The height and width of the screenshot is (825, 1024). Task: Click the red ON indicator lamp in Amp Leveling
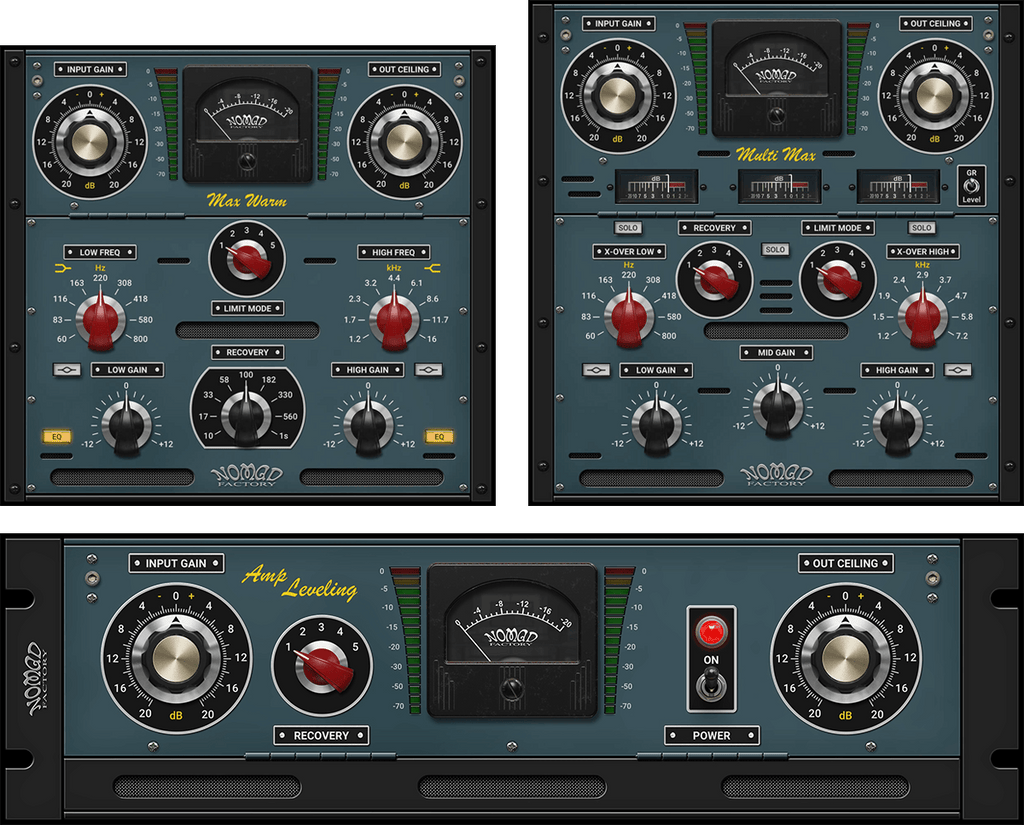point(711,632)
